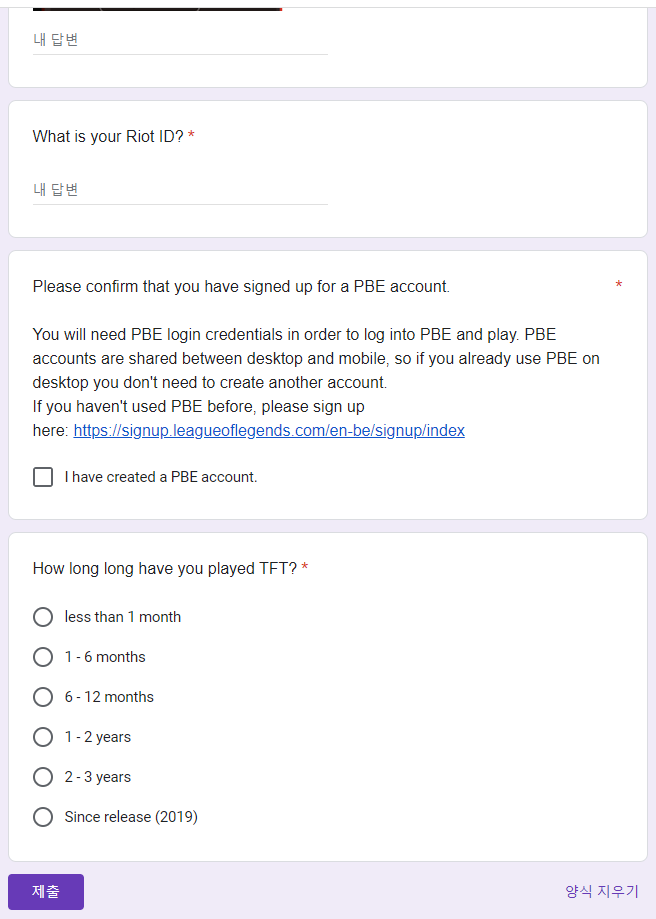Choose the '1 - 6 months' radio button
The width and height of the screenshot is (656, 919).
(43, 657)
